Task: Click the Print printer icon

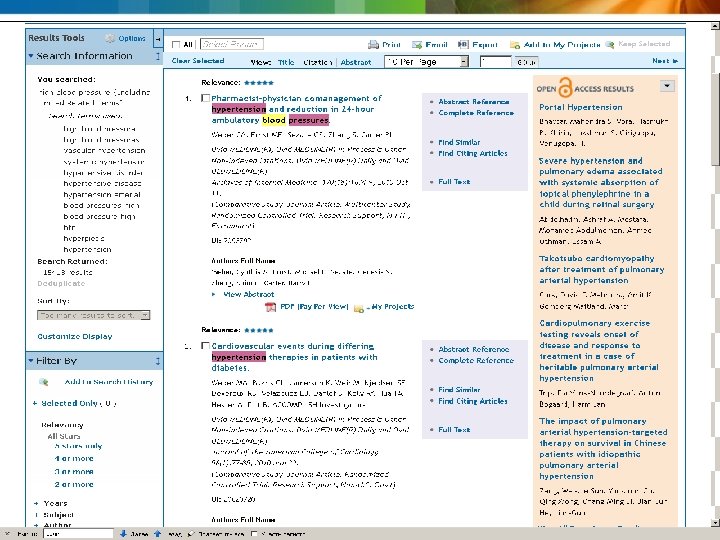Action: (x=373, y=45)
